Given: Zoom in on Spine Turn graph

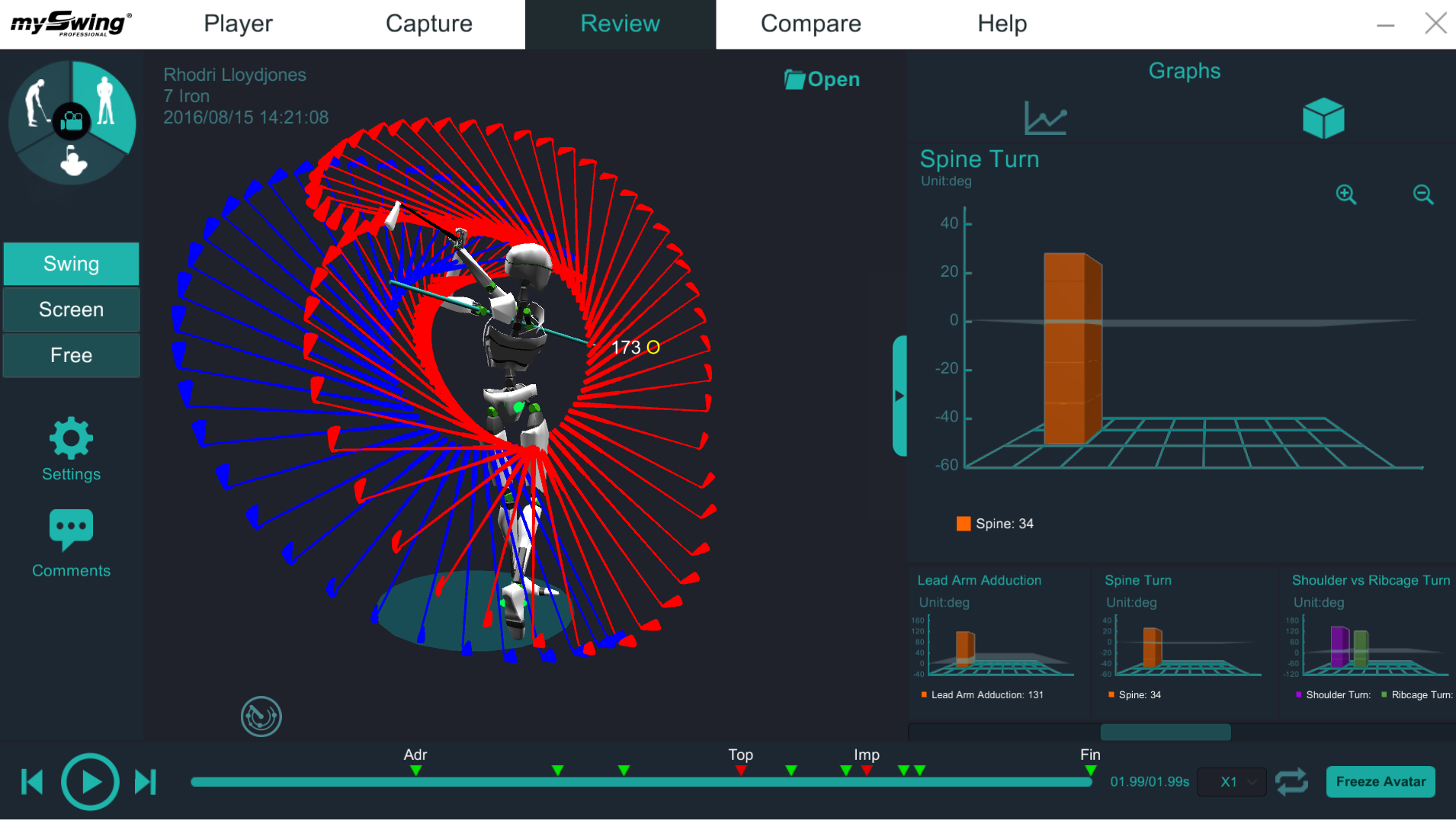Looking at the screenshot, I should 1346,194.
